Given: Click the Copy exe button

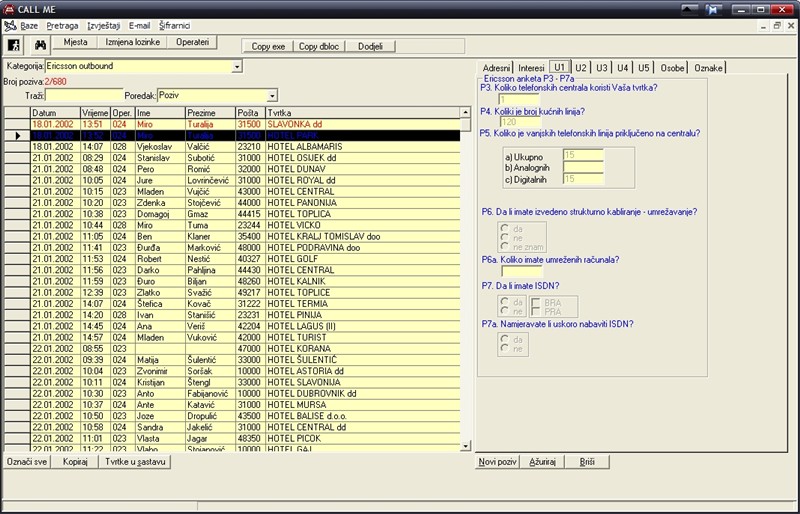Looking at the screenshot, I should point(268,46).
